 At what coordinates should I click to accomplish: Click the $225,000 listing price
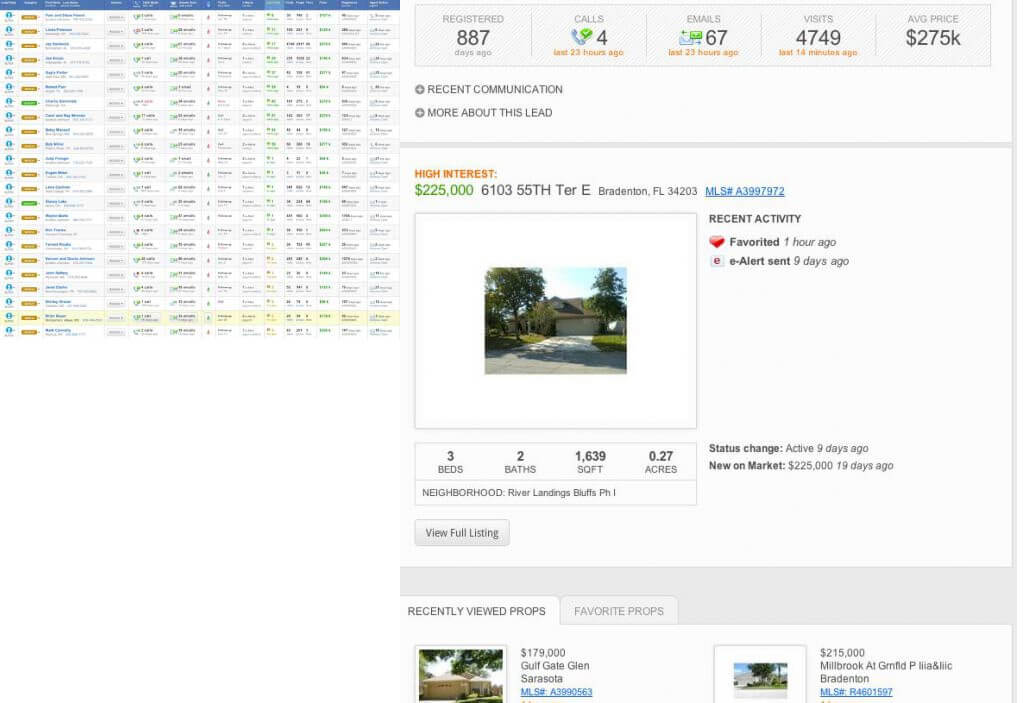point(444,190)
